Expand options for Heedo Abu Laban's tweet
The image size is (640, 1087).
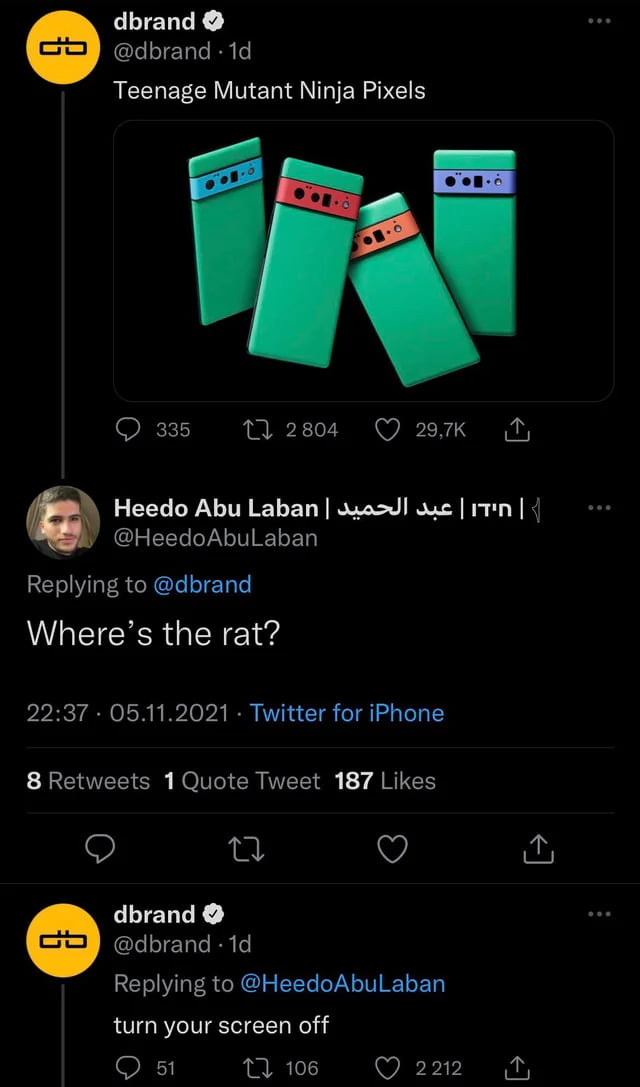tap(598, 506)
